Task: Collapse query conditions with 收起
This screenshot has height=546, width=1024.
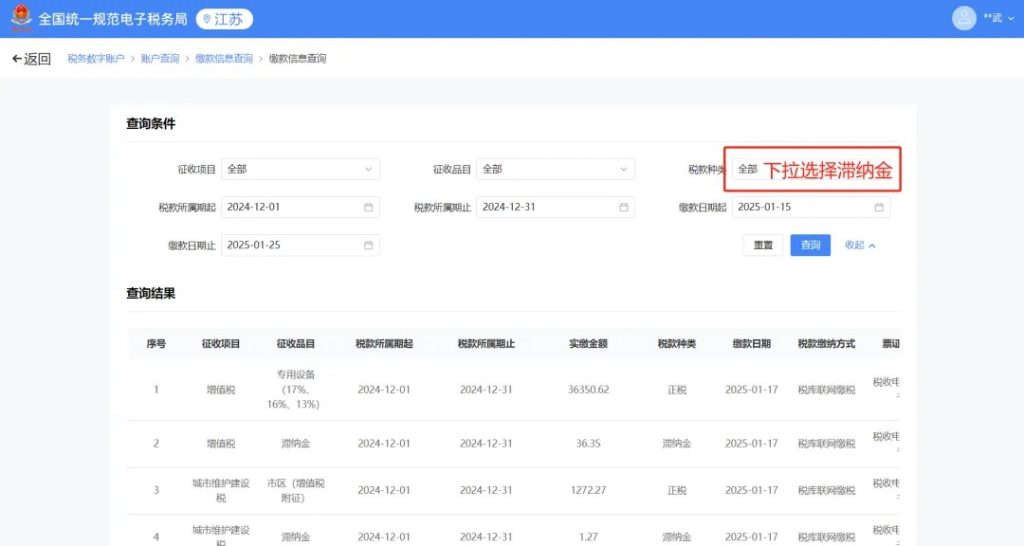Action: (x=860, y=245)
